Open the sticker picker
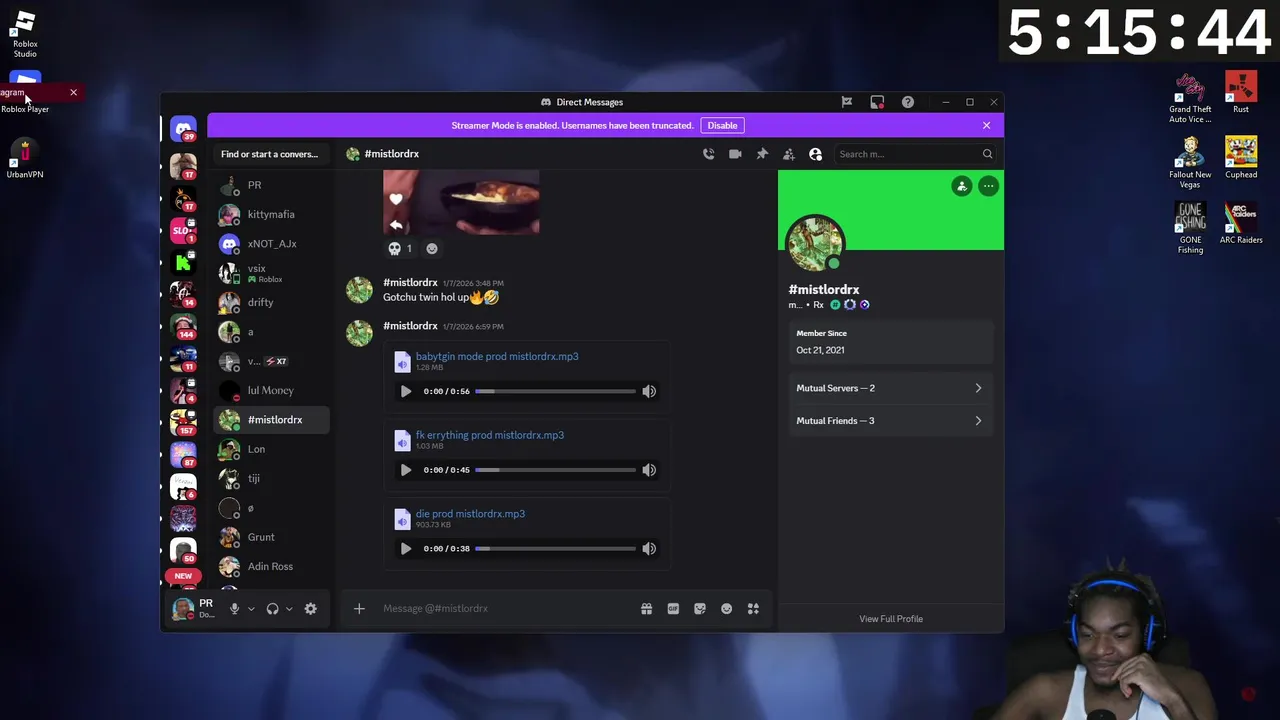Screen dimensions: 1280x720 pyautogui.click(x=700, y=608)
